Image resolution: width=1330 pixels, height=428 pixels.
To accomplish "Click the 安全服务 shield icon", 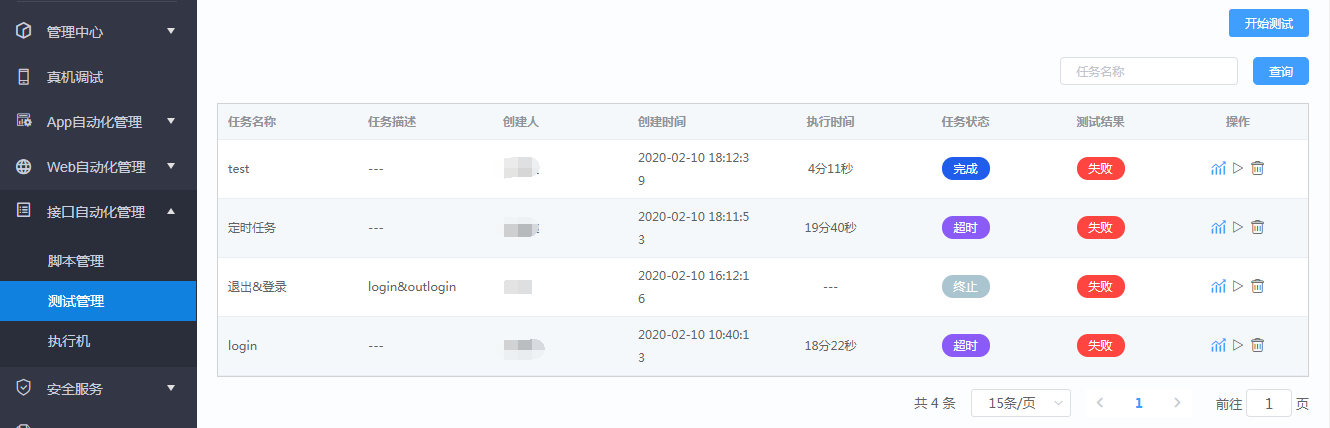I will coord(24,388).
